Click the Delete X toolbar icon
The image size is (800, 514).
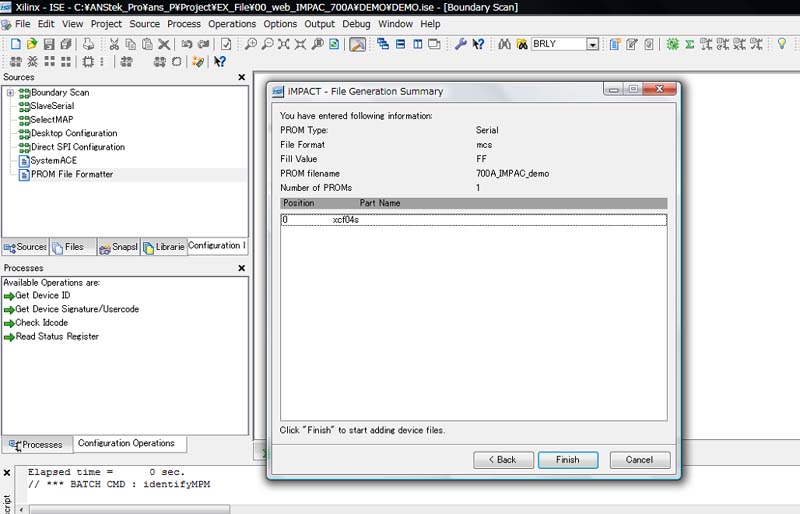point(164,44)
